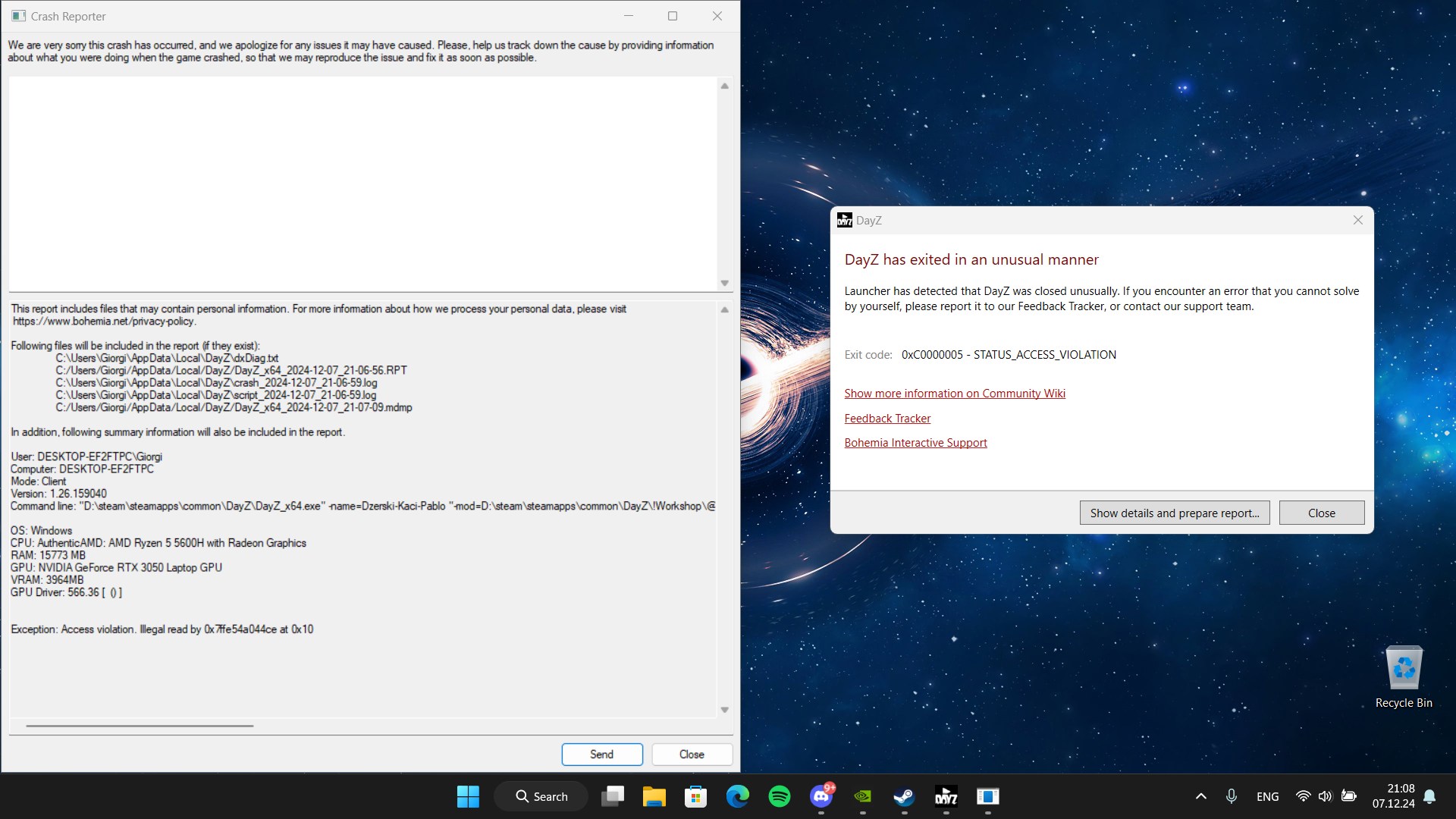Viewport: 1456px width, 819px height.
Task: Close Crash Reporter window with X
Action: point(717,16)
